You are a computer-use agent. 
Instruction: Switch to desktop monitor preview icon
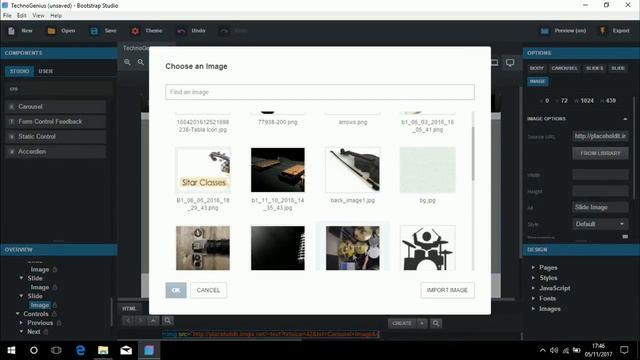click(510, 62)
